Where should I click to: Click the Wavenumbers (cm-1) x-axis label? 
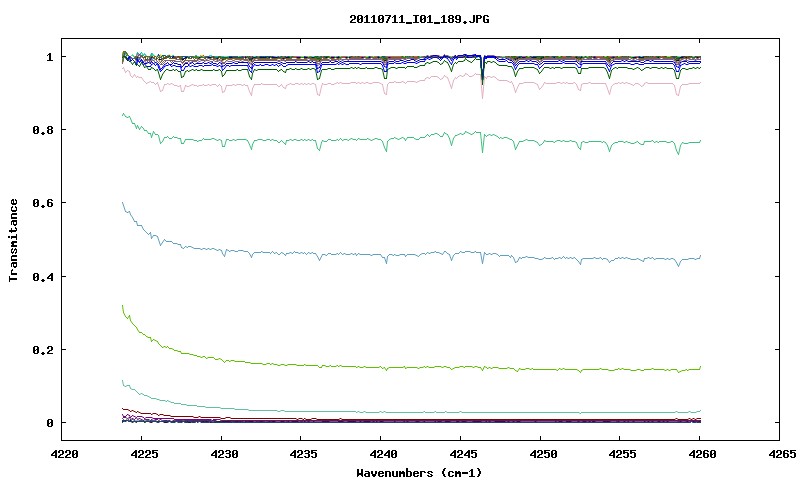click(x=419, y=473)
